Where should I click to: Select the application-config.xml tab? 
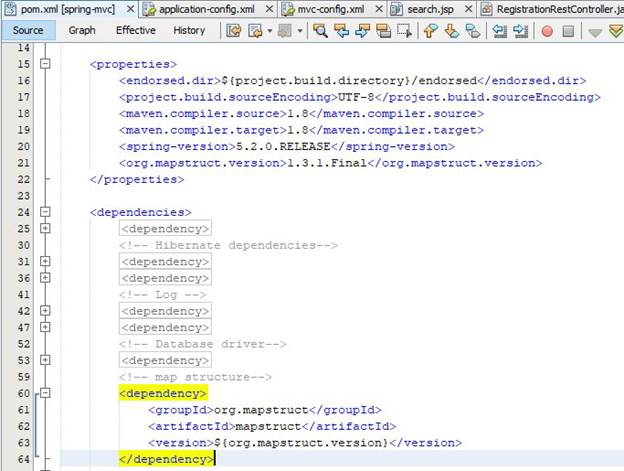(x=207, y=9)
